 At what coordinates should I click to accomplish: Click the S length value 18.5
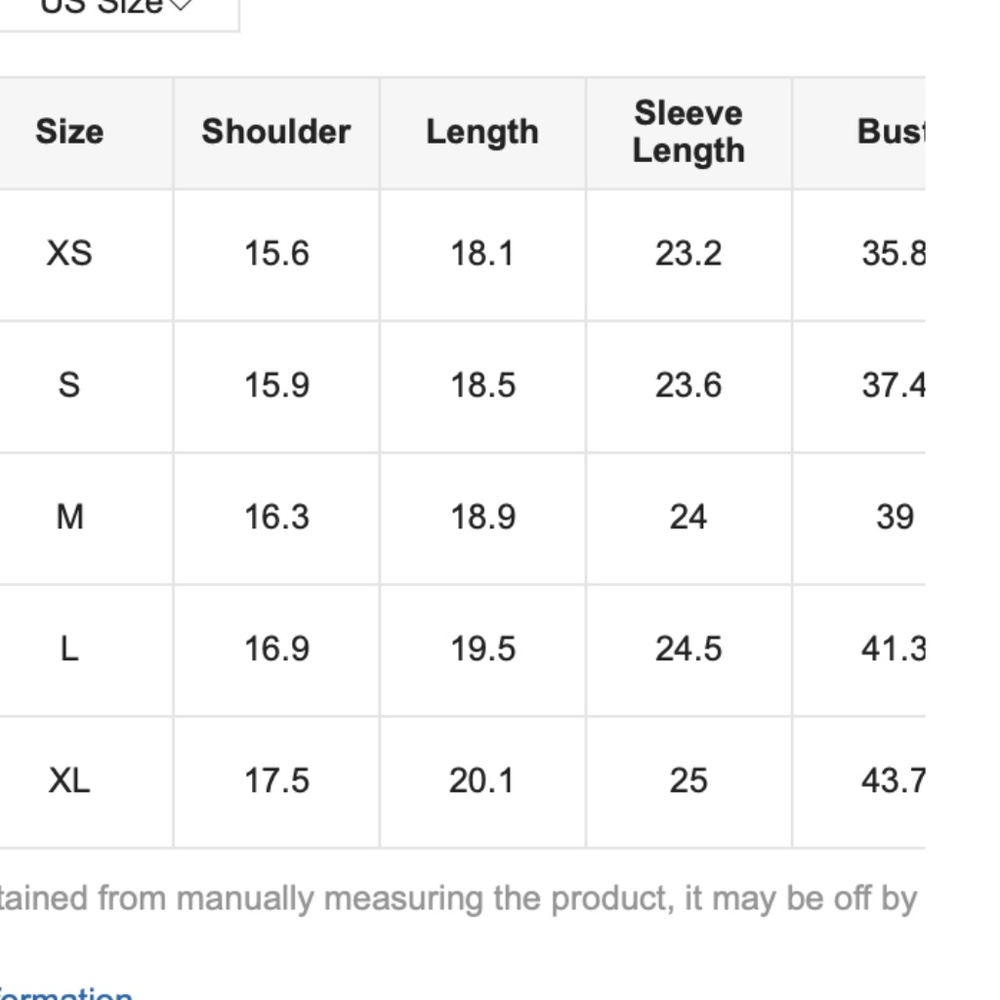pyautogui.click(x=482, y=385)
